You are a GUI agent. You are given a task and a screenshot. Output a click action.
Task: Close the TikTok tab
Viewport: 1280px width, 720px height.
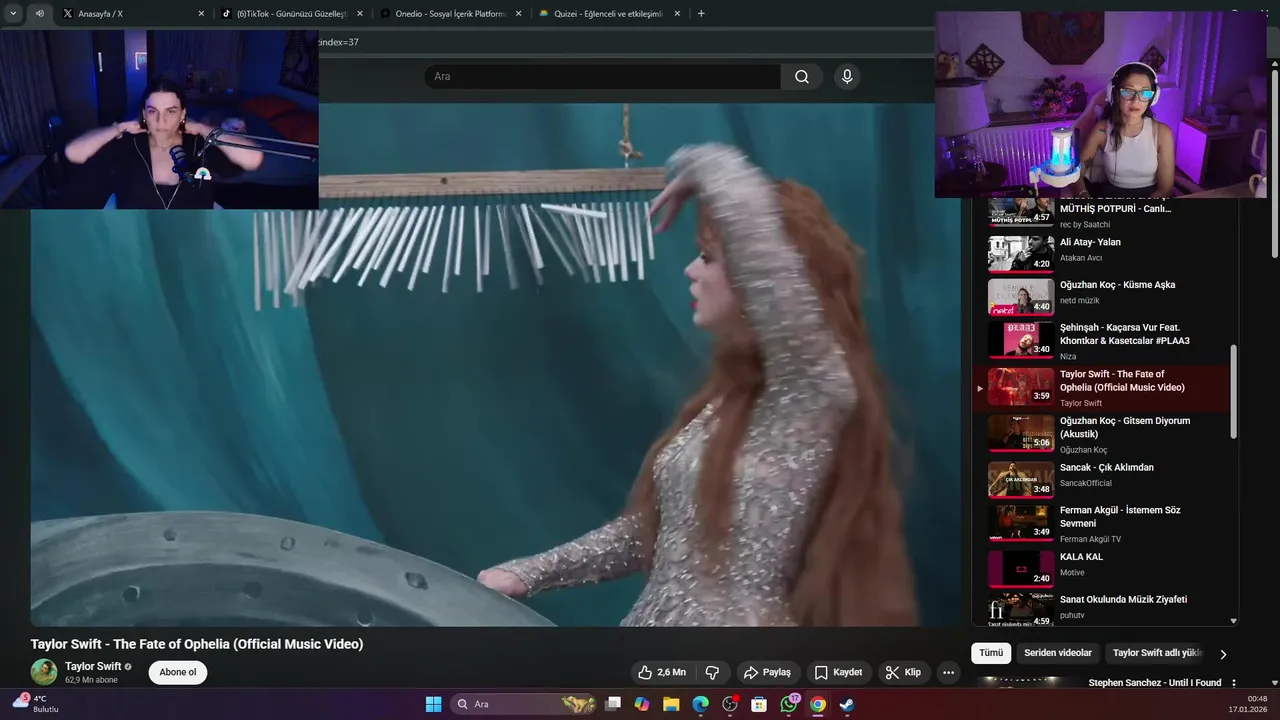(359, 14)
